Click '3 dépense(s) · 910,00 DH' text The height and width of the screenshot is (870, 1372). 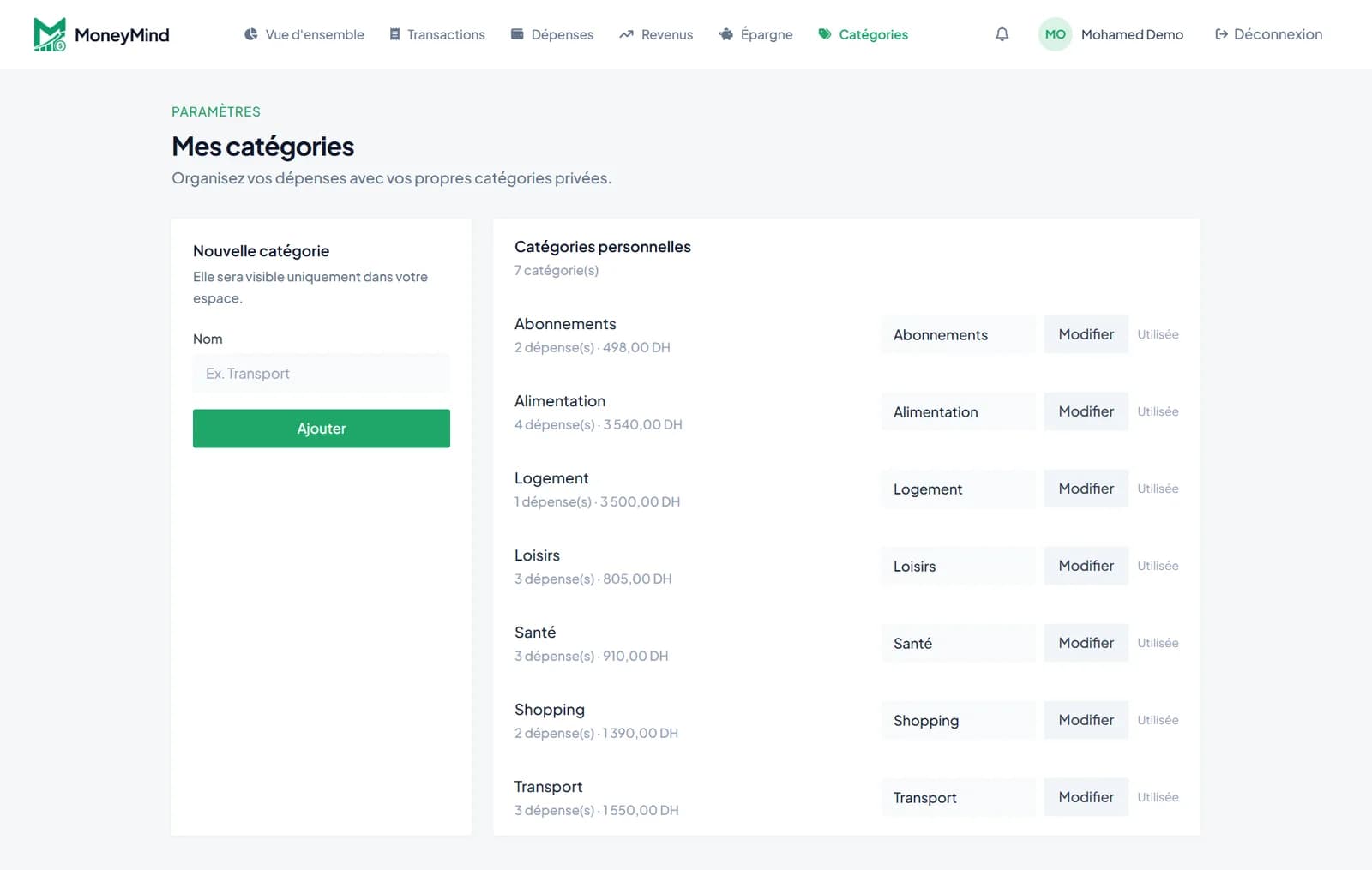[x=592, y=656]
